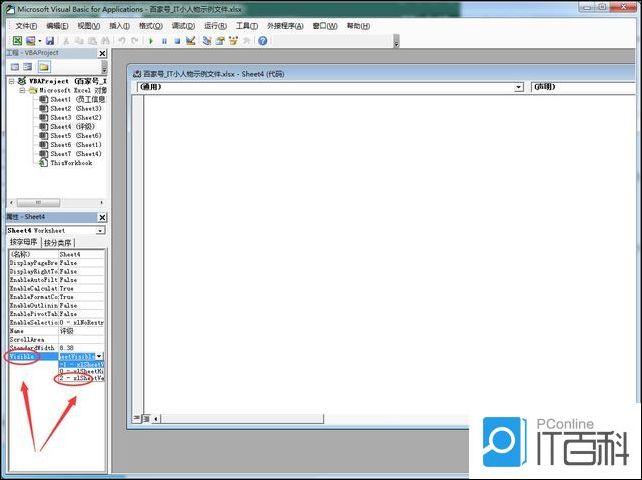Click the Copy toolbar icon

coord(79,41)
